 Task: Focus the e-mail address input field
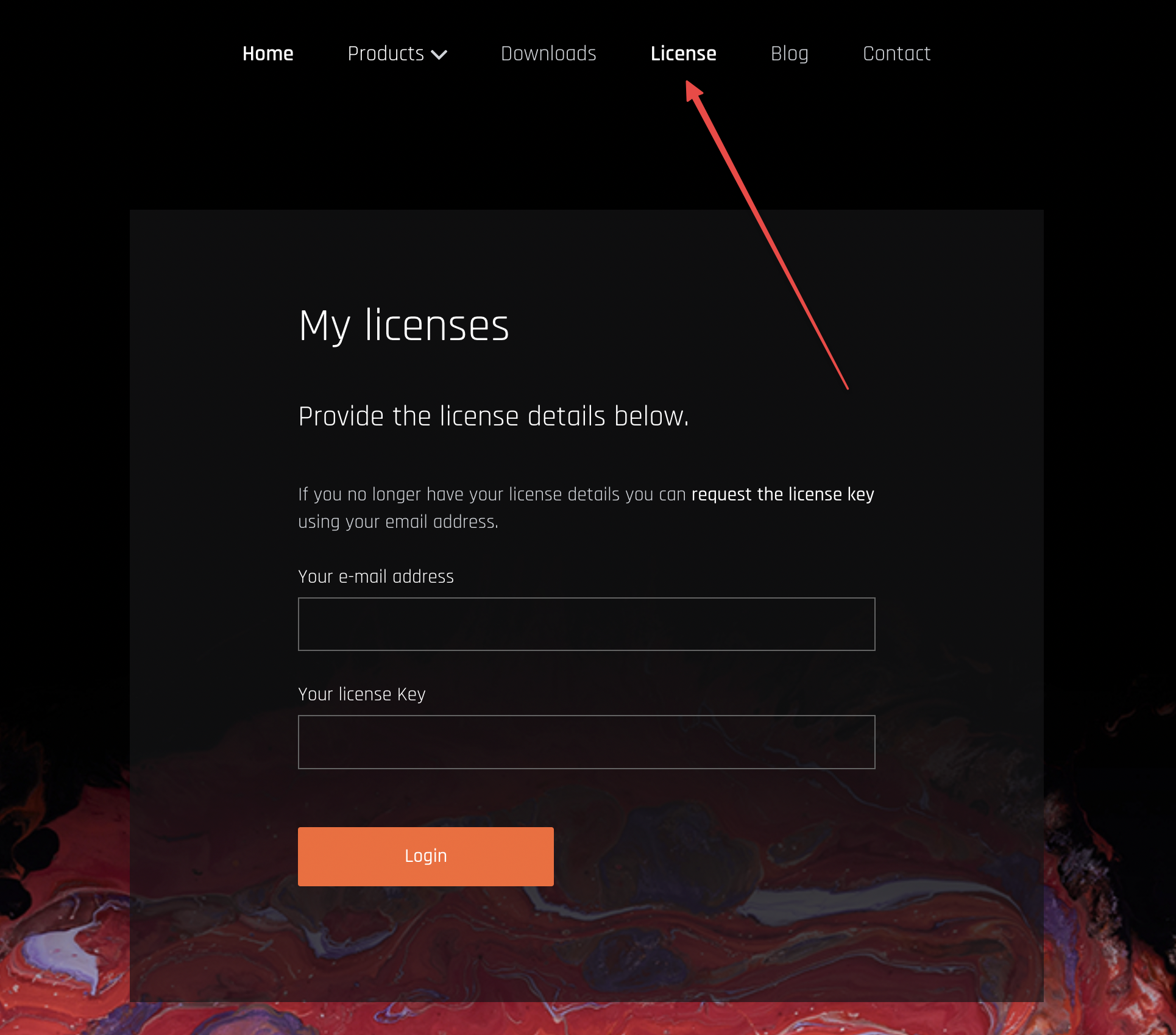586,624
